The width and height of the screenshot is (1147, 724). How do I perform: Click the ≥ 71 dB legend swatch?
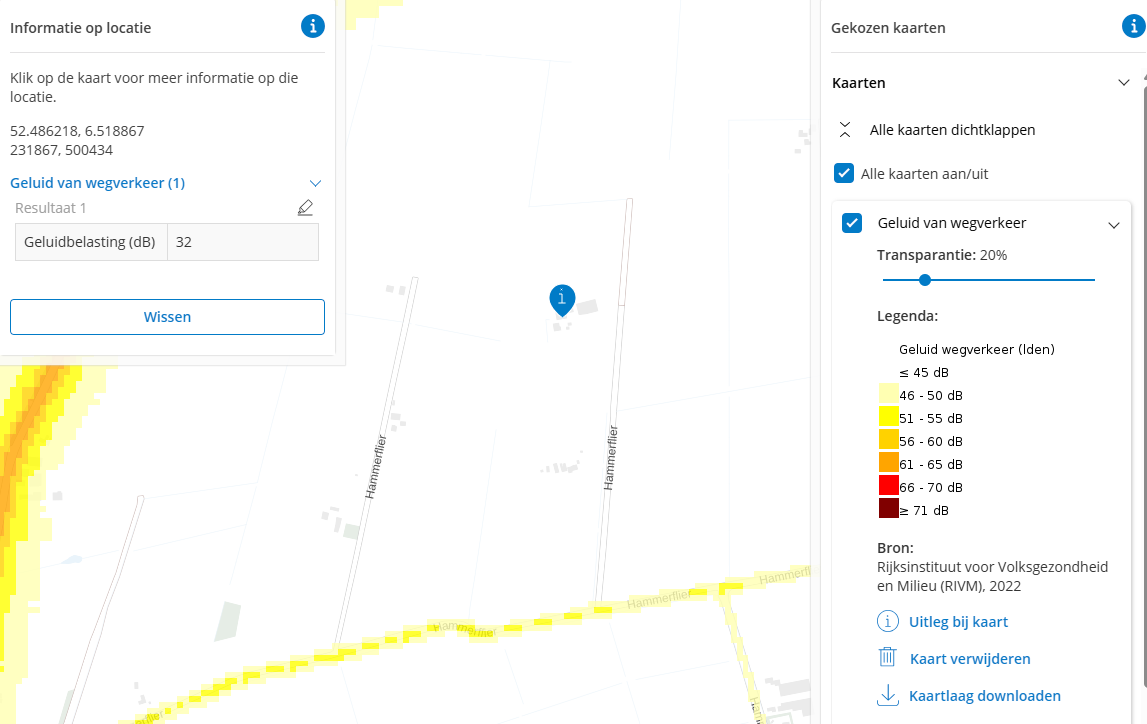pos(888,508)
